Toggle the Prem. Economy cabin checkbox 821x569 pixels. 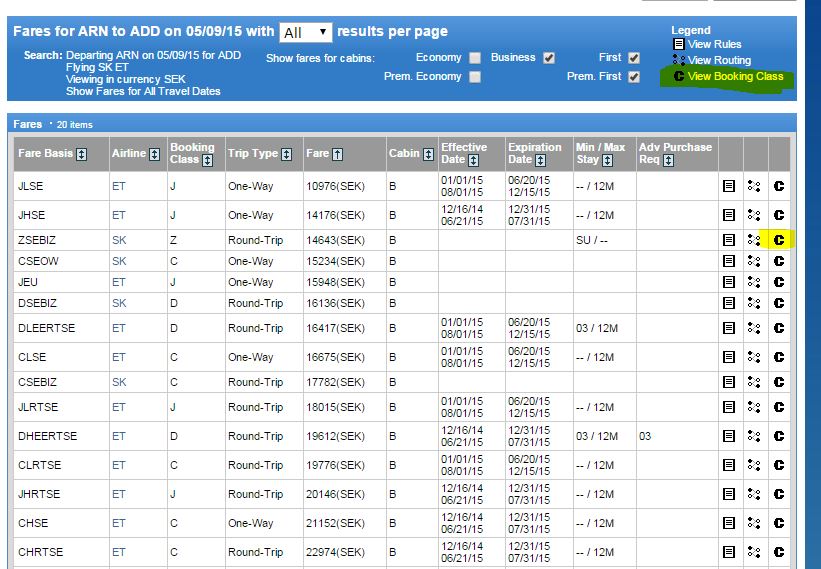pos(475,77)
